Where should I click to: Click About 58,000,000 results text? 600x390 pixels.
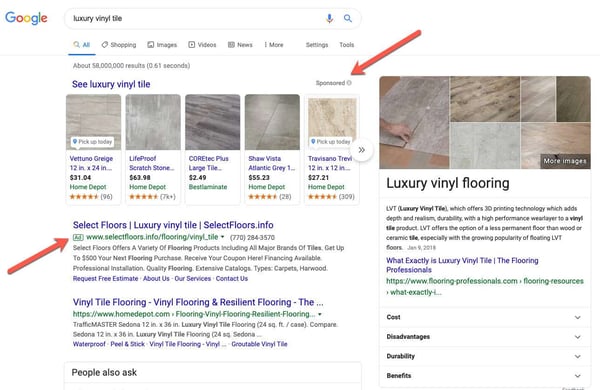coord(131,65)
